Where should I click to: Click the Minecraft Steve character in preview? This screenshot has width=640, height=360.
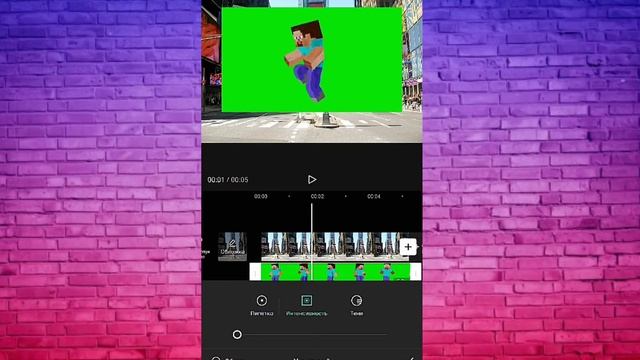(x=305, y=60)
